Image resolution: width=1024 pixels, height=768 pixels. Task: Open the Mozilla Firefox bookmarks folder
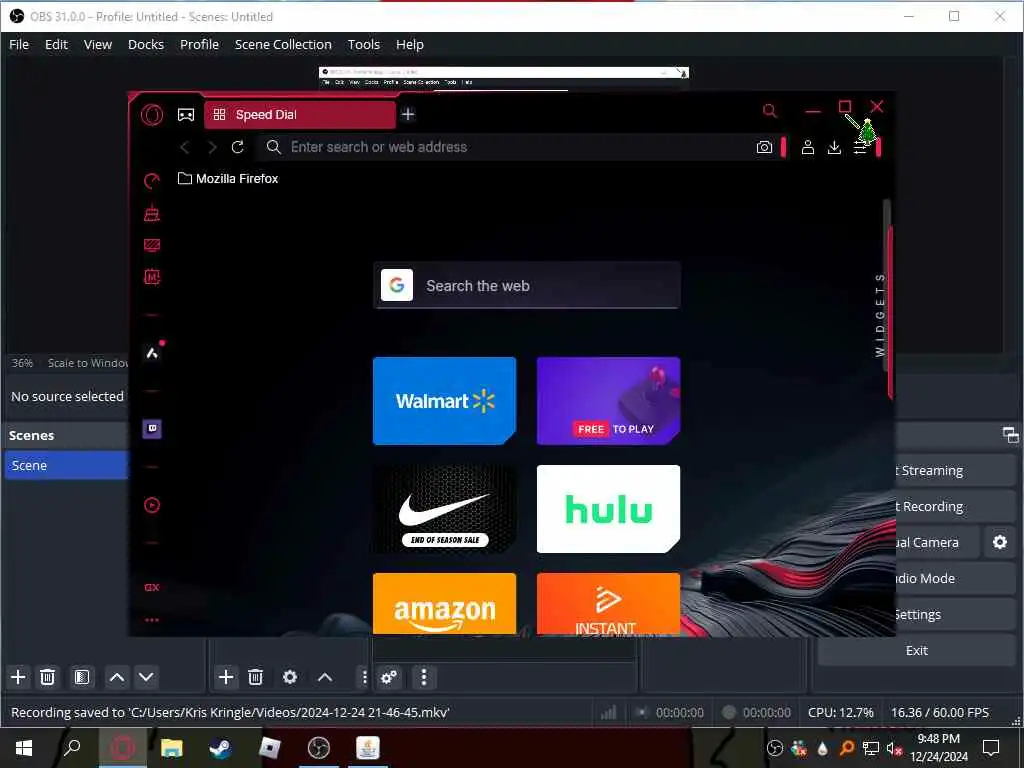[x=228, y=178]
